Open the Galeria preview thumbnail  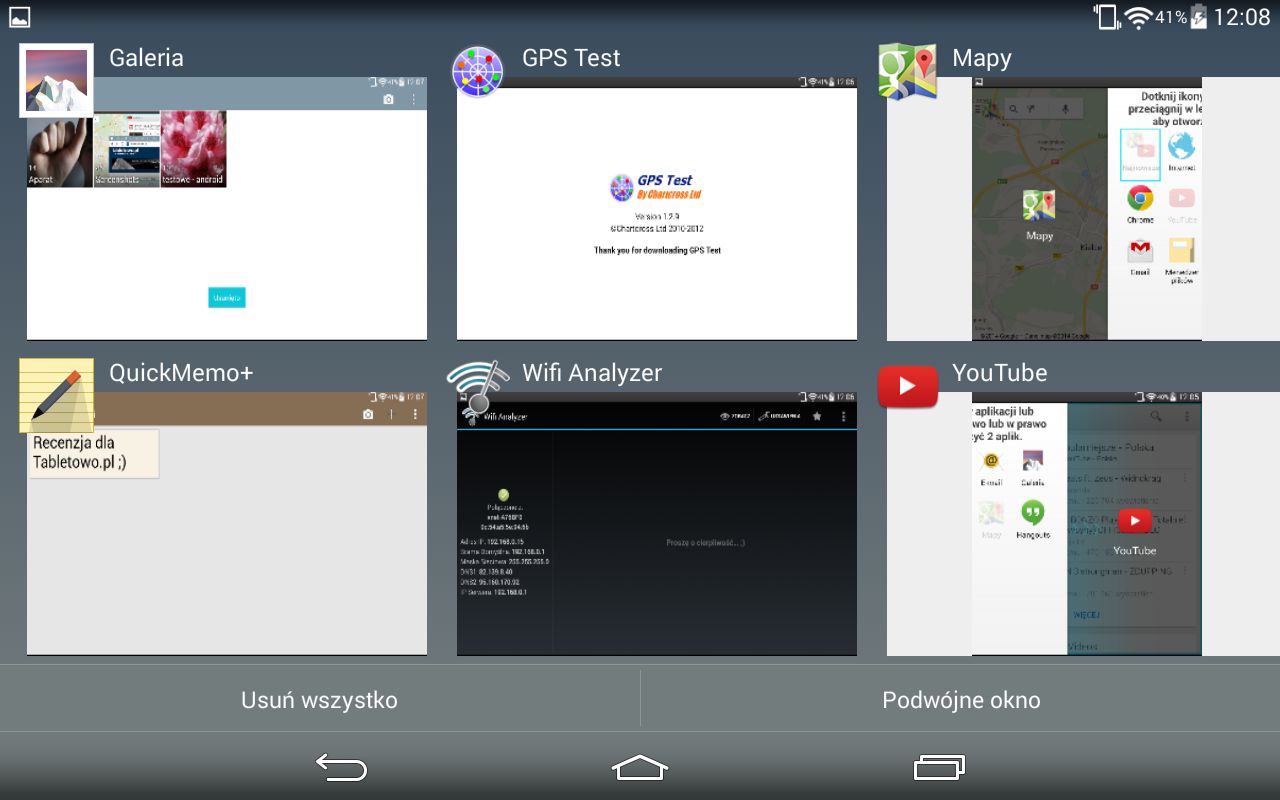pos(227,209)
